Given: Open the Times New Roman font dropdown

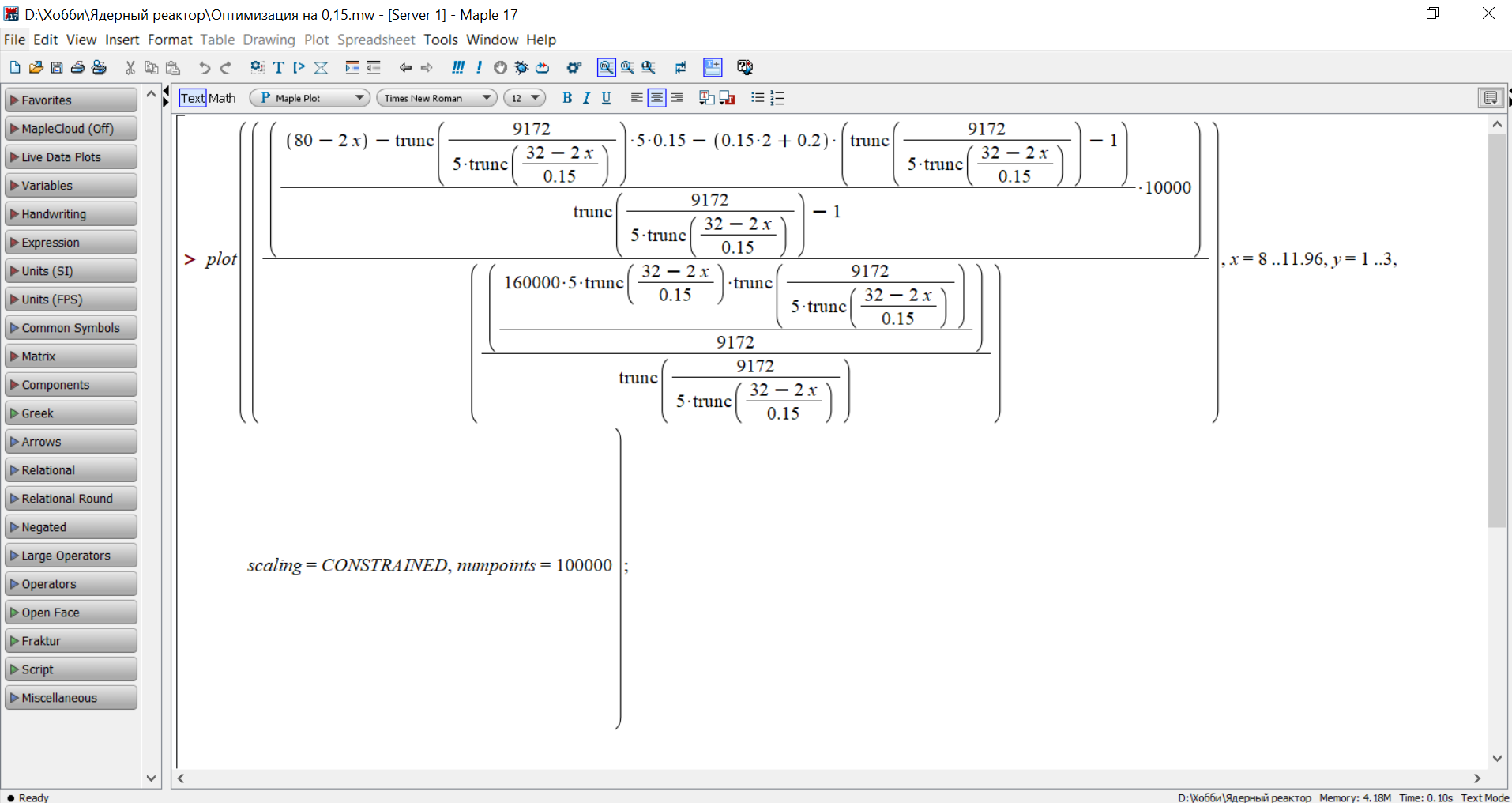Looking at the screenshot, I should pos(436,98).
